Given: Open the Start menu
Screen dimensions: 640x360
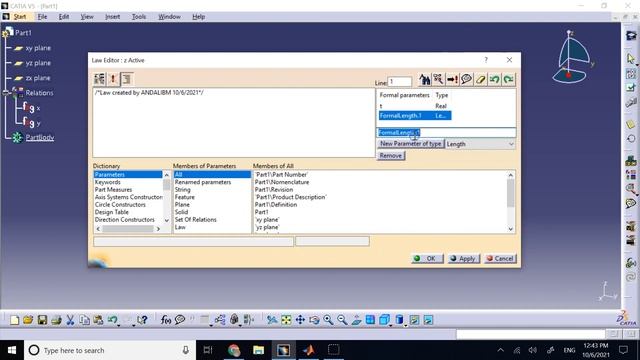Looking at the screenshot, I should click(20, 17).
